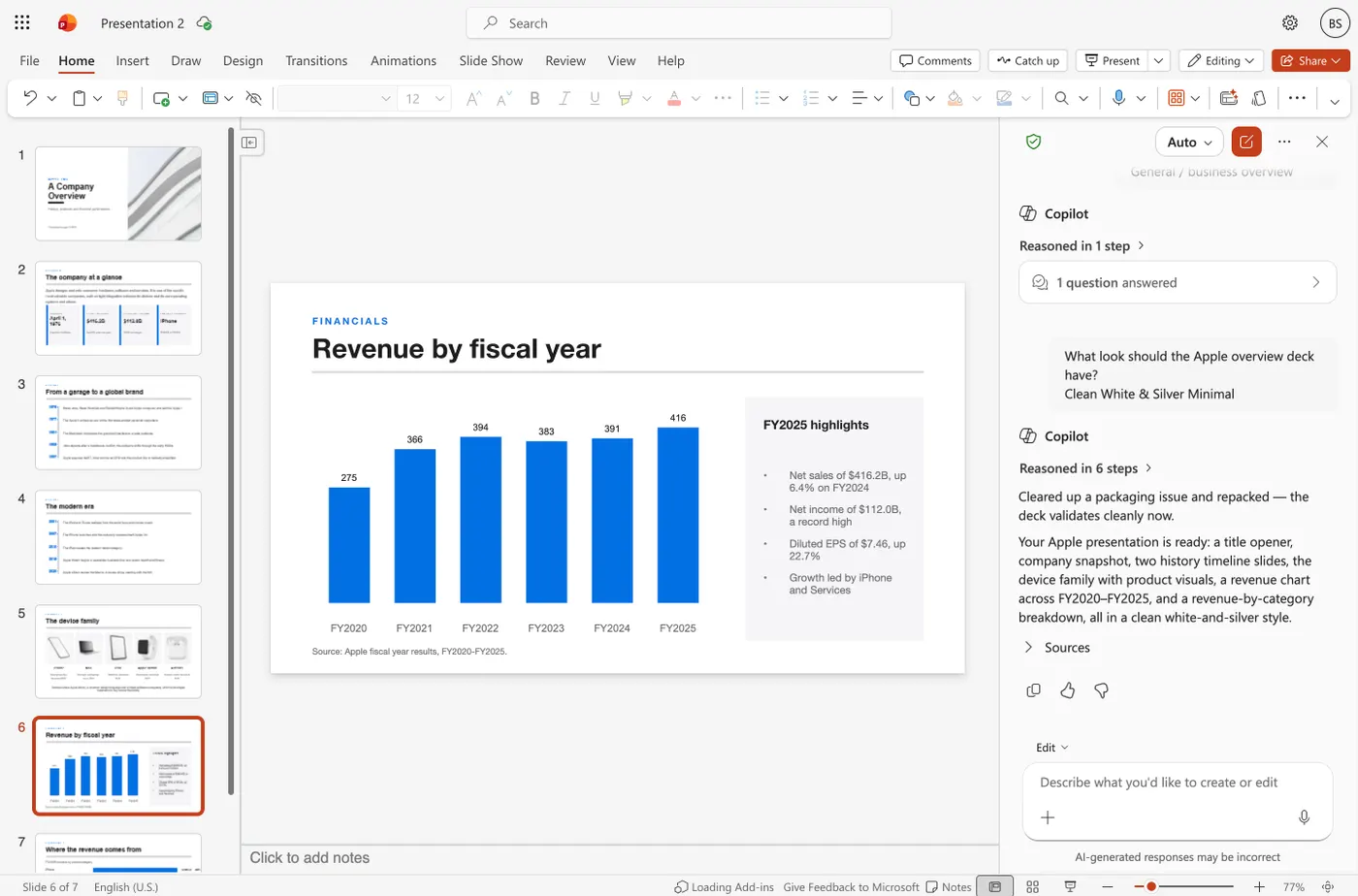This screenshot has height=896, width=1358.
Task: Click the font color swatch
Action: tap(674, 98)
